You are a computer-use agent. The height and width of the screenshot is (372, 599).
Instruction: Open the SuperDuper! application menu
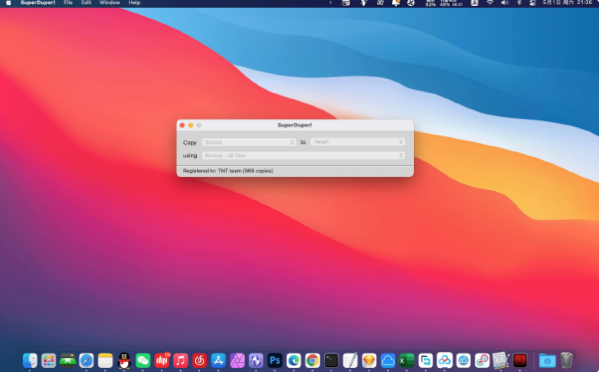[38, 3]
